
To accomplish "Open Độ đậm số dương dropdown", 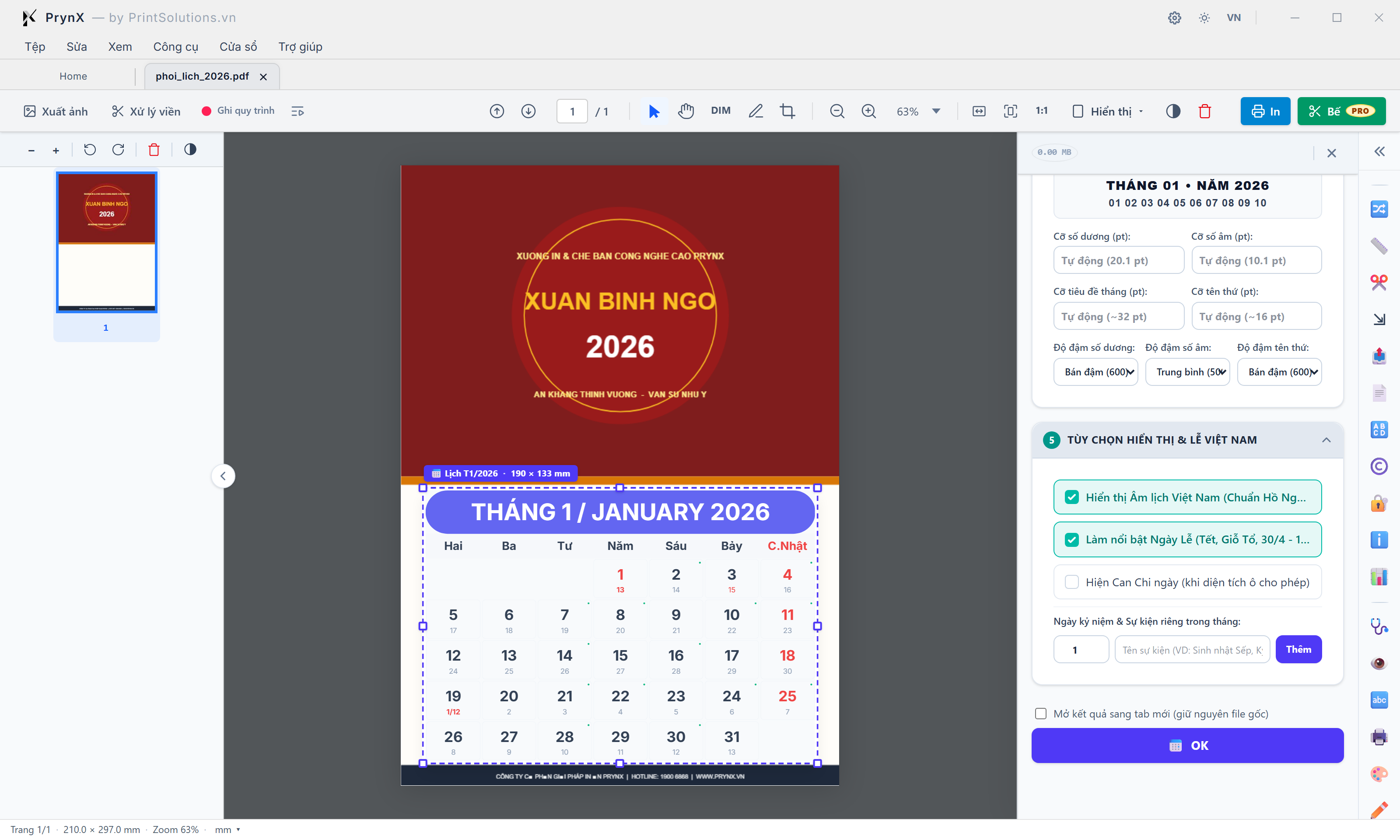I will click(x=1095, y=372).
